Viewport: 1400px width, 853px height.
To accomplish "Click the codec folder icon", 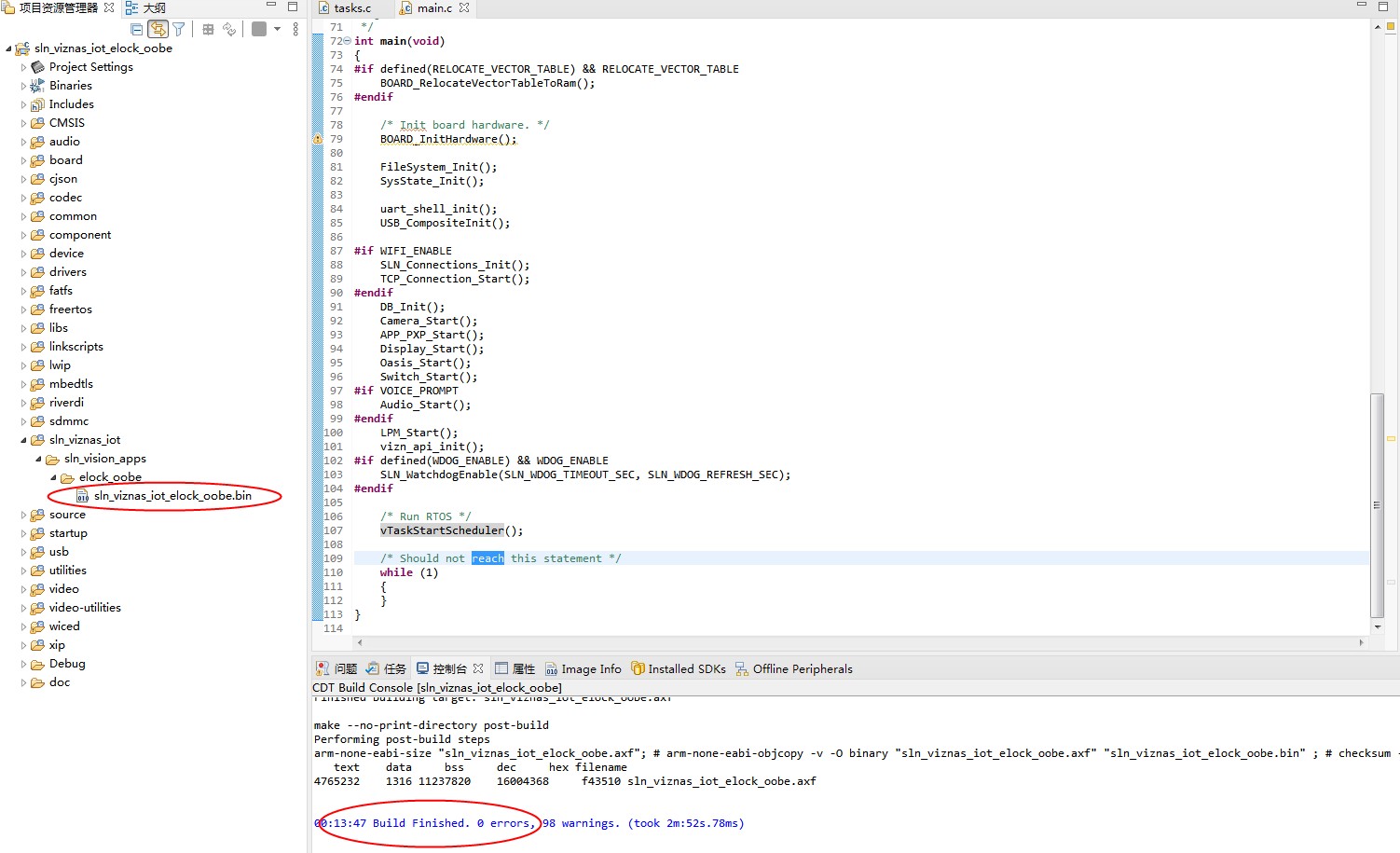I will [x=37, y=198].
